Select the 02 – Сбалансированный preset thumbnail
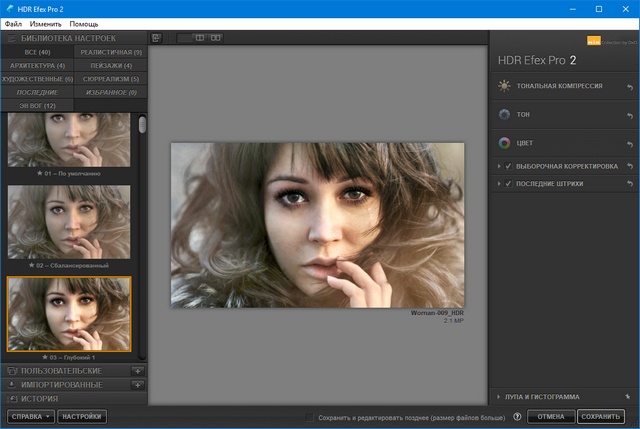640x429 pixels. (69, 223)
